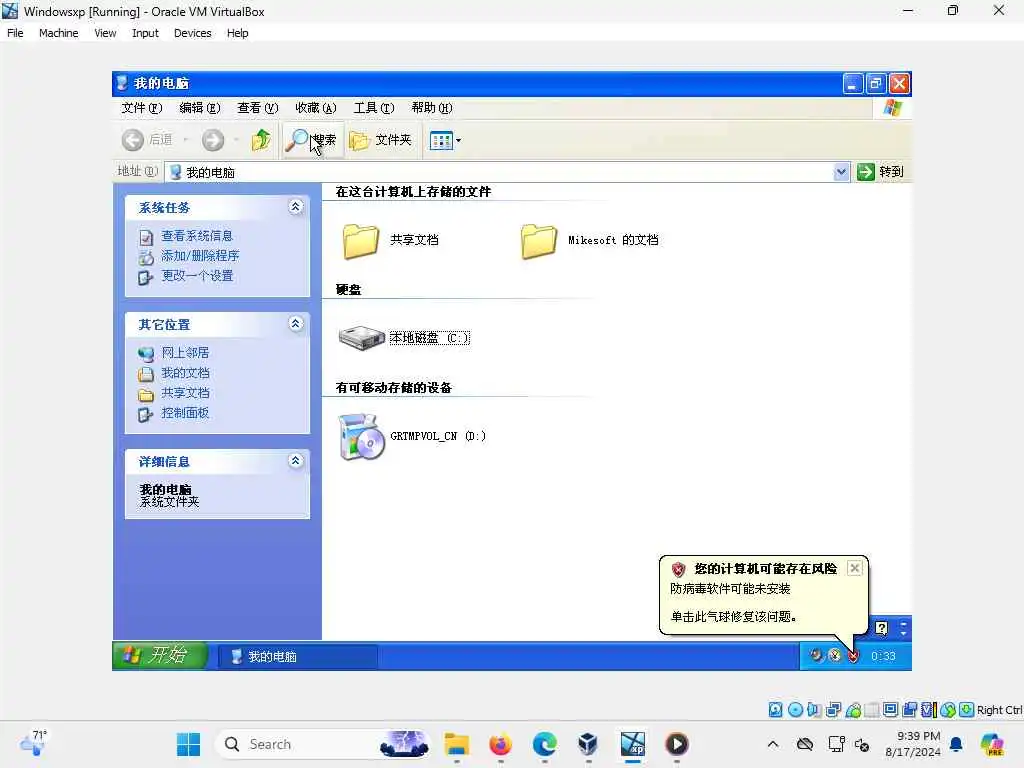
Task: Open VirtualBox View menu
Action: pyautogui.click(x=104, y=33)
